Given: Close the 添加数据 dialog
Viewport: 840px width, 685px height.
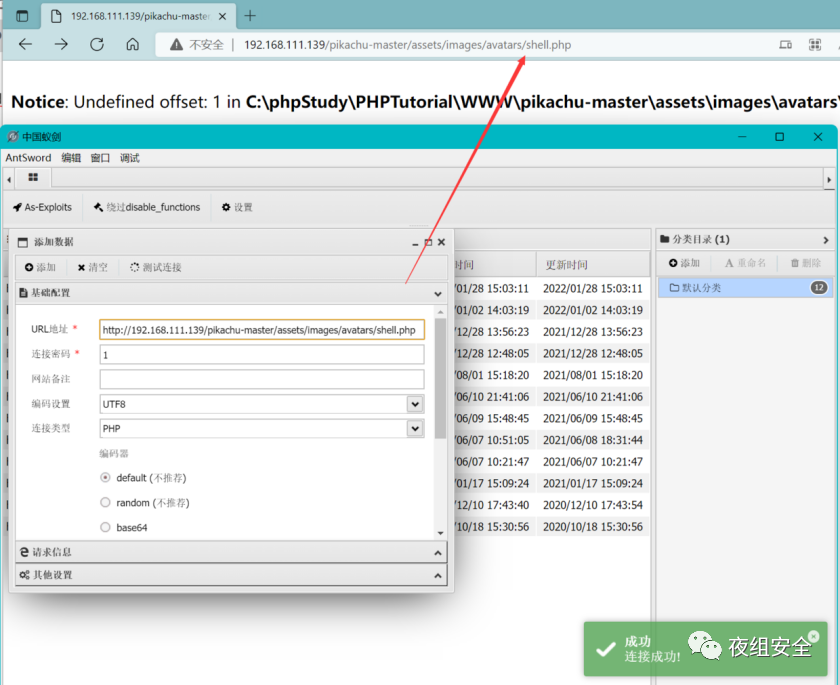Looking at the screenshot, I should (x=441, y=243).
